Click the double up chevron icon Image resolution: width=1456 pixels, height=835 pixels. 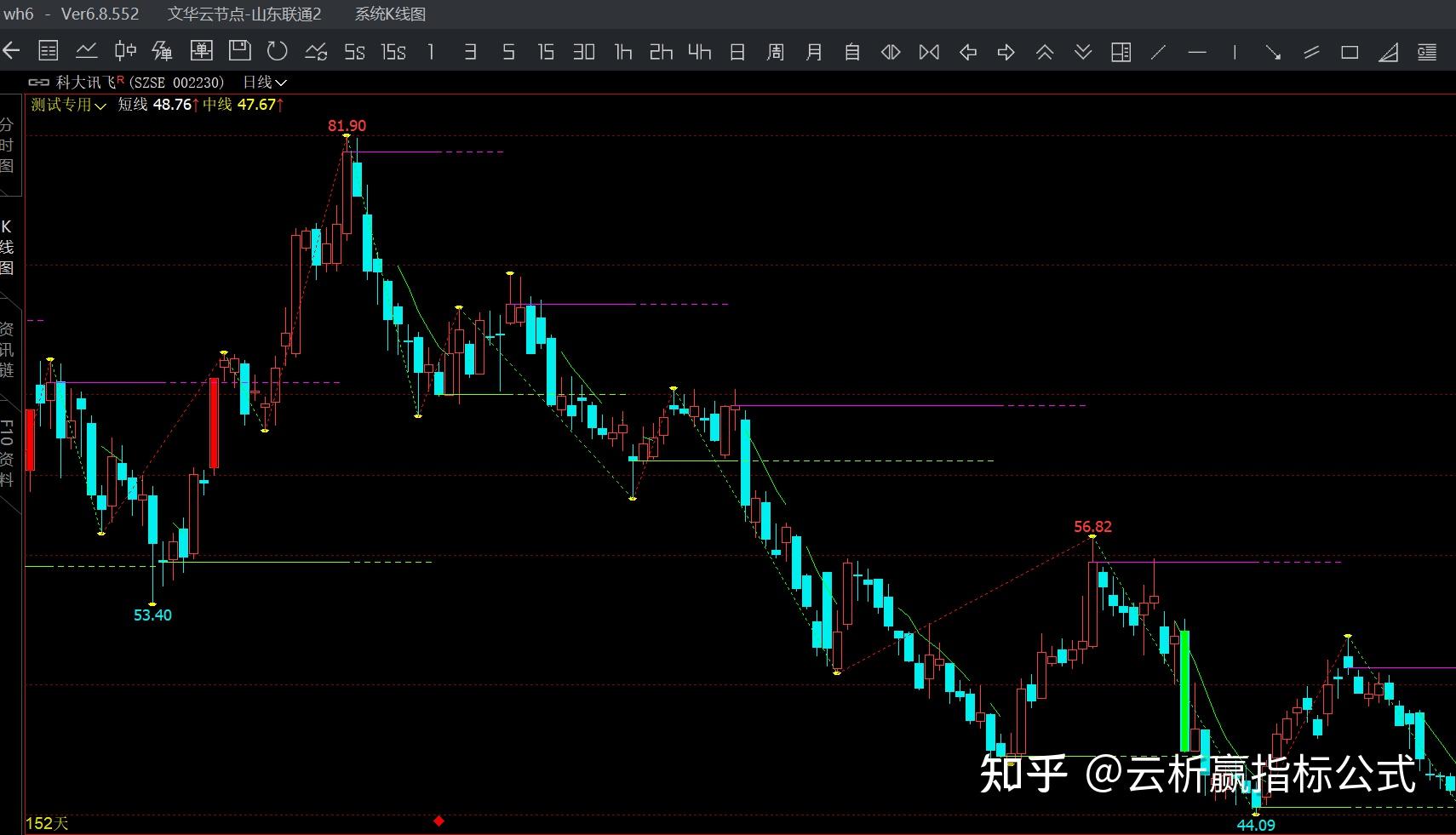[x=1045, y=52]
